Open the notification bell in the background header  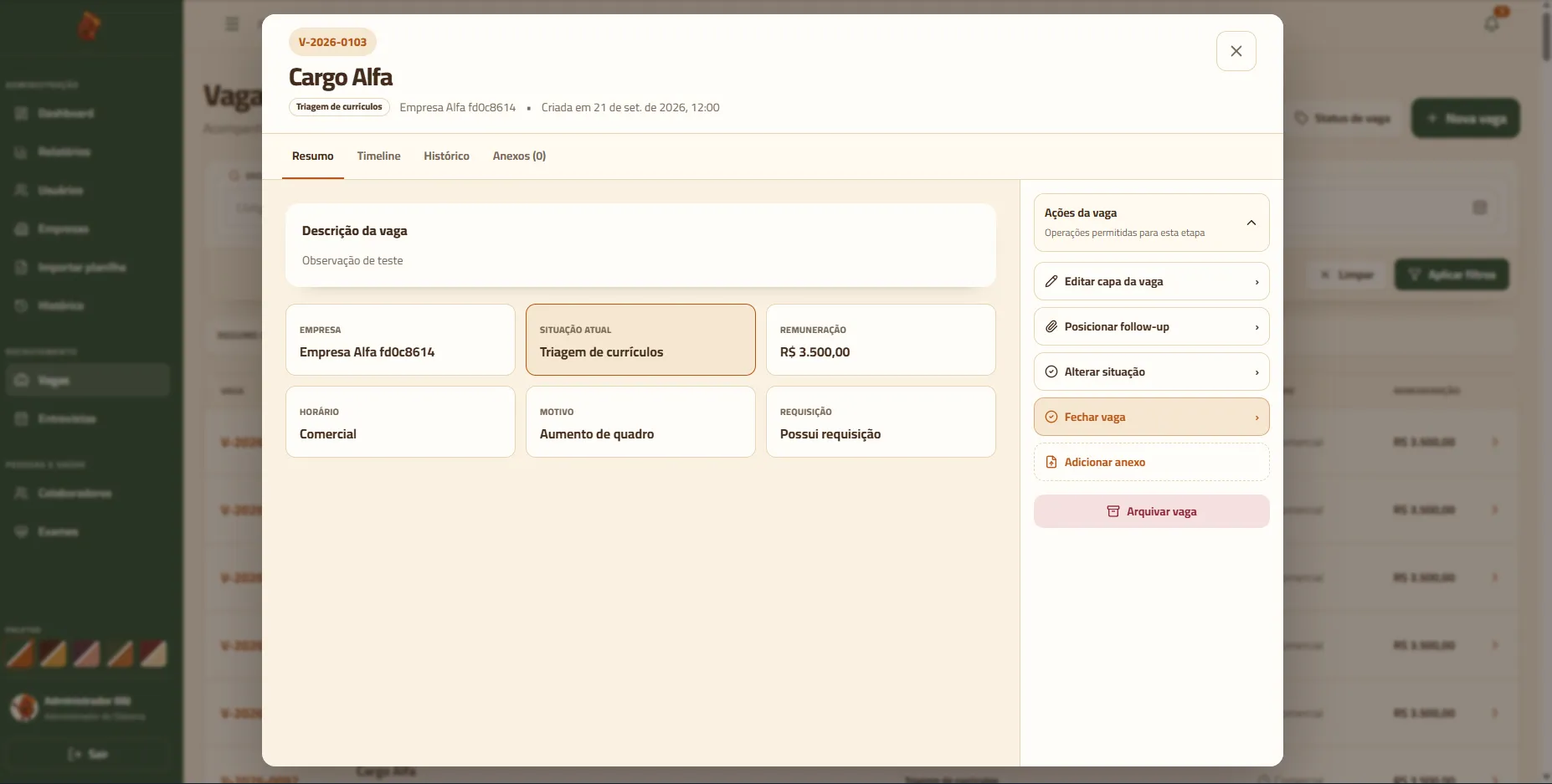tap(1492, 23)
